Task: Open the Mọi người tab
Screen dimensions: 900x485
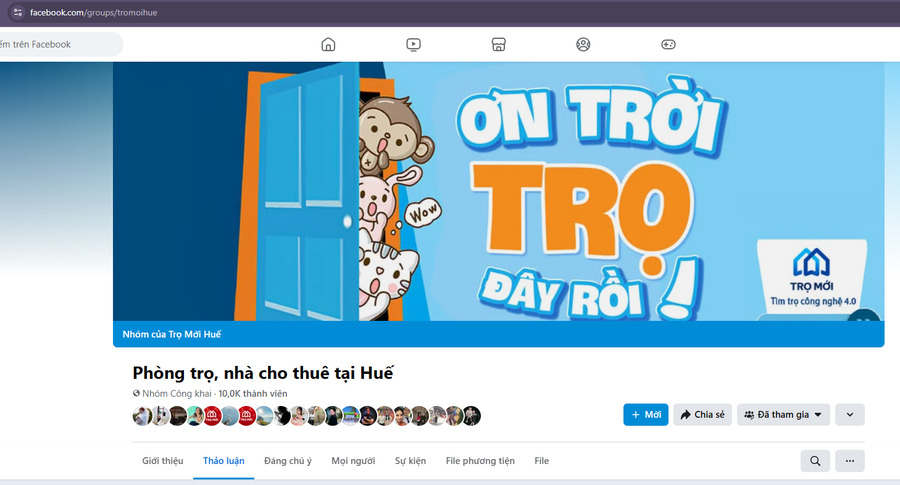Action: 353,461
